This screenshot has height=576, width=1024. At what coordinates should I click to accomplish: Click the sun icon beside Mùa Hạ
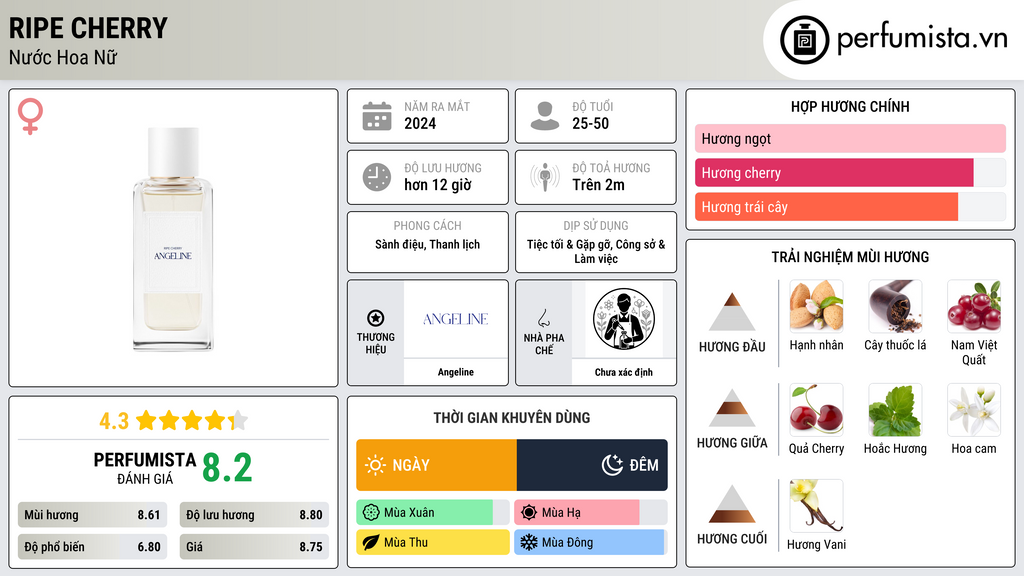click(529, 513)
